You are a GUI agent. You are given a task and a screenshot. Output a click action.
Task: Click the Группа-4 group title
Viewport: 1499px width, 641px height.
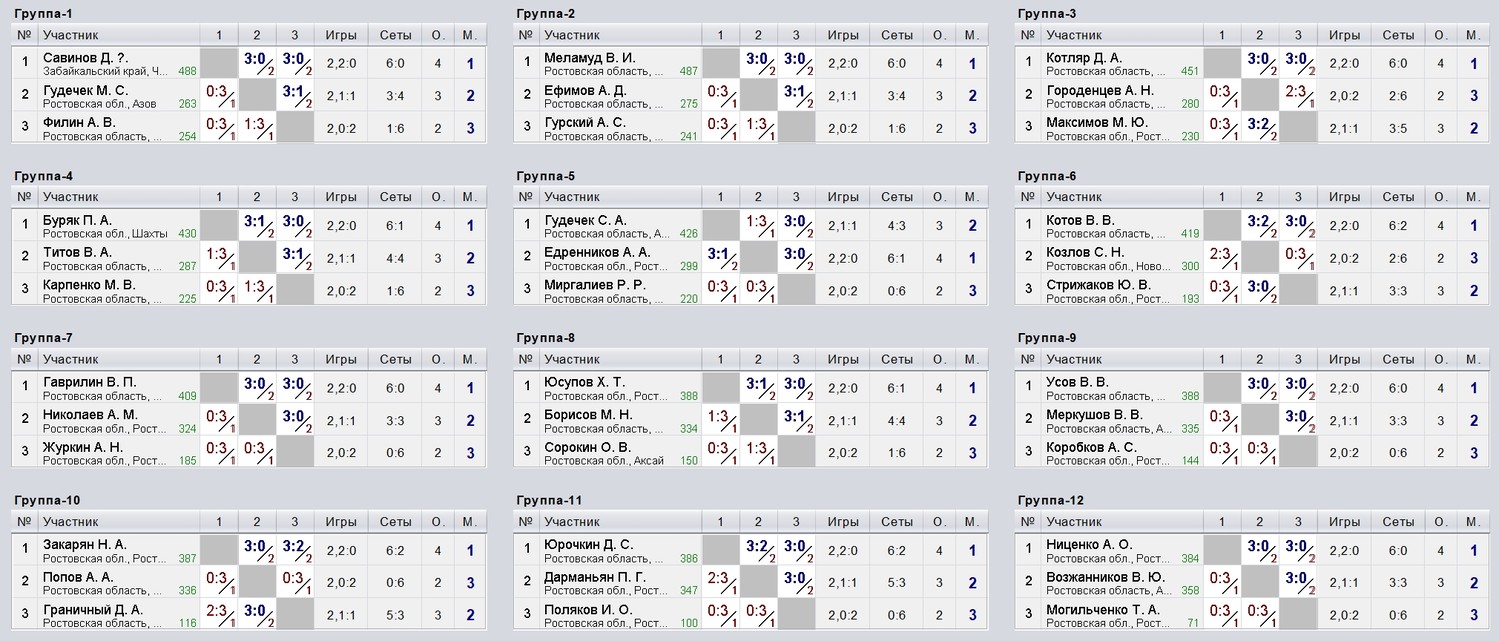click(x=42, y=176)
